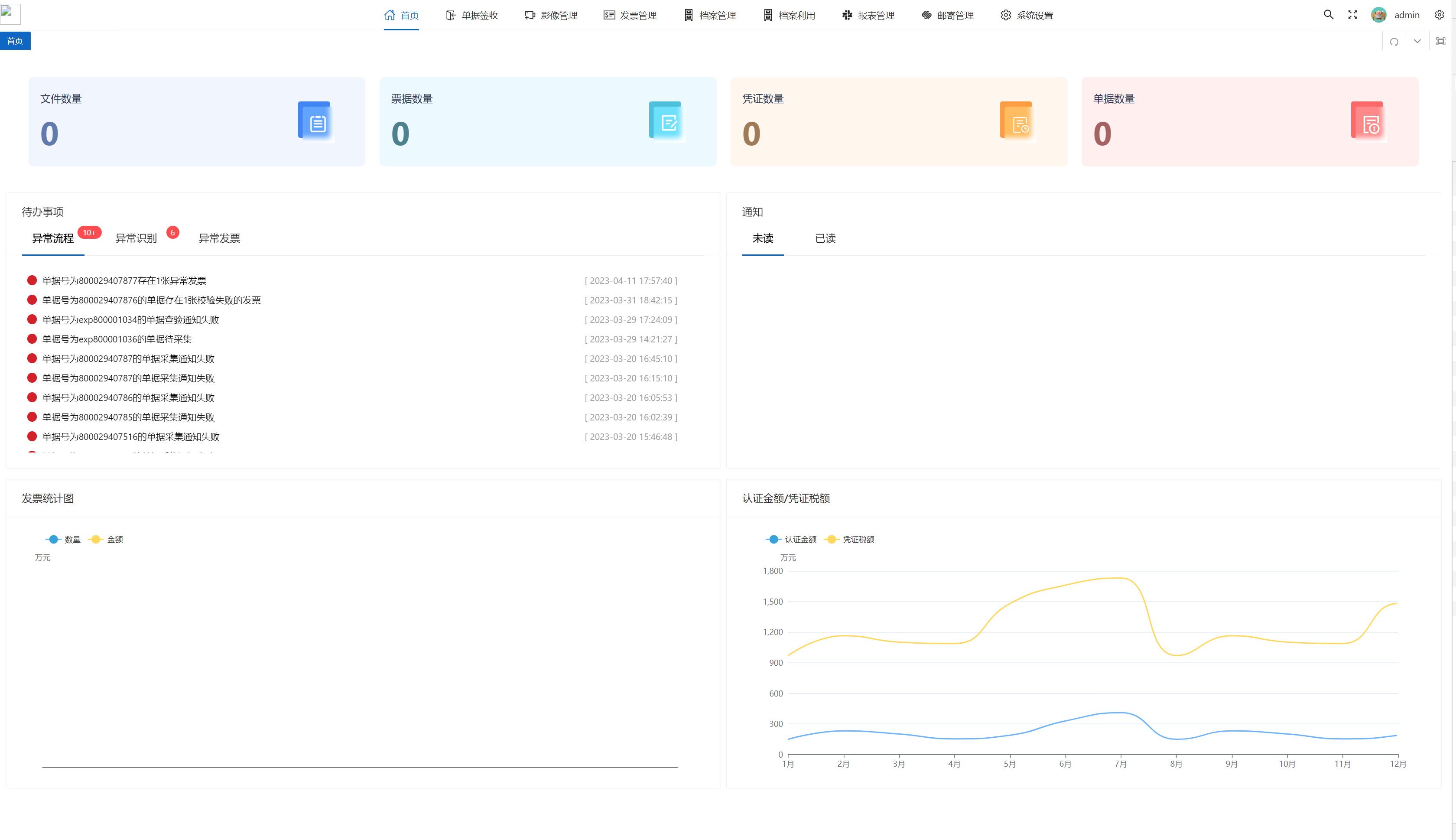Click the 影像管理 menu icon
Viewport: 1456px width, 840px height.
coord(530,15)
